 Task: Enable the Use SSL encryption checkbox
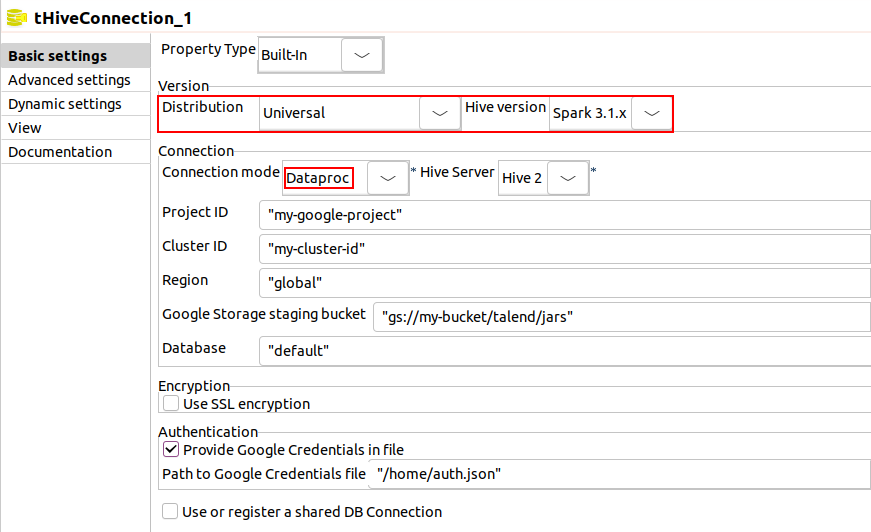(171, 404)
